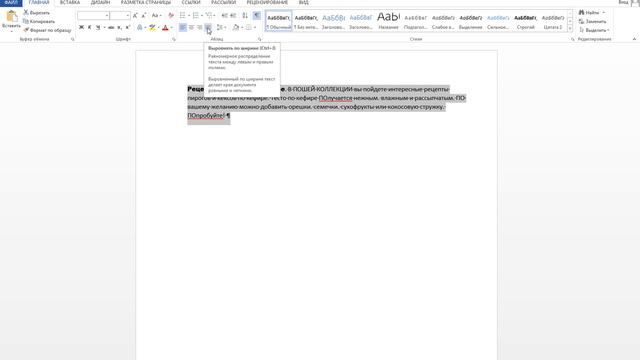The width and height of the screenshot is (640, 360).
Task: Toggle Bold (Ж) formatting
Action: 81,27
